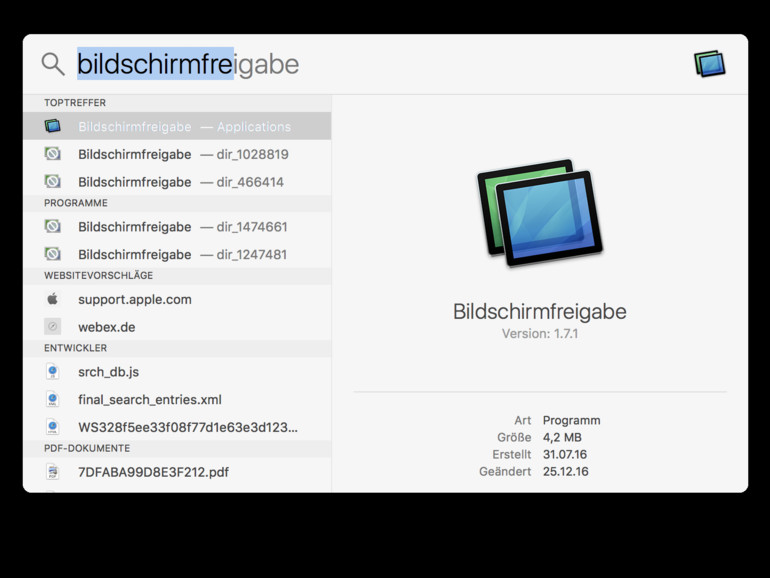Click the PDF icon for 7DFABA99D8E3F212.pdf

(53, 472)
